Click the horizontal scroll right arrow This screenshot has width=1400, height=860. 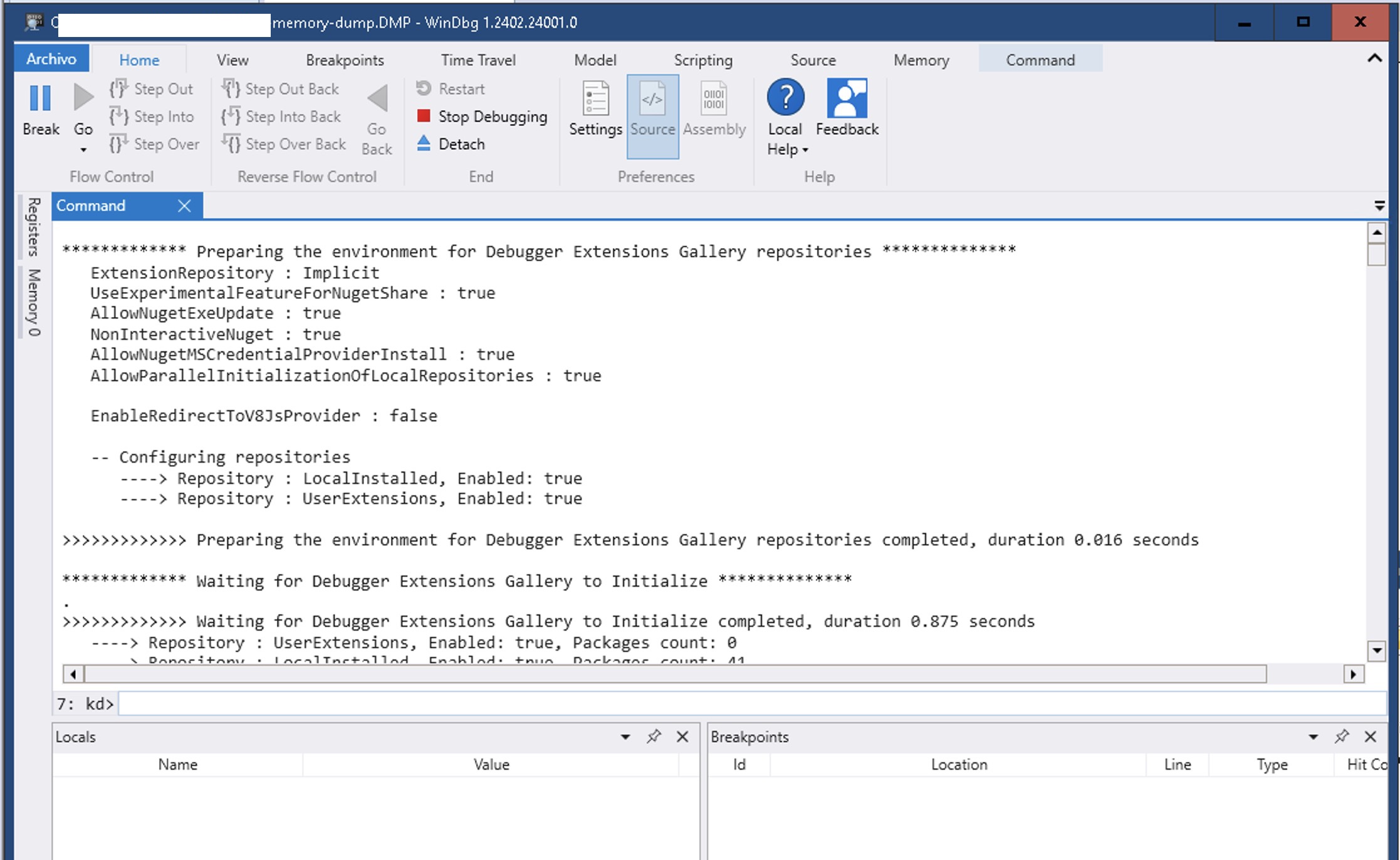1354,674
